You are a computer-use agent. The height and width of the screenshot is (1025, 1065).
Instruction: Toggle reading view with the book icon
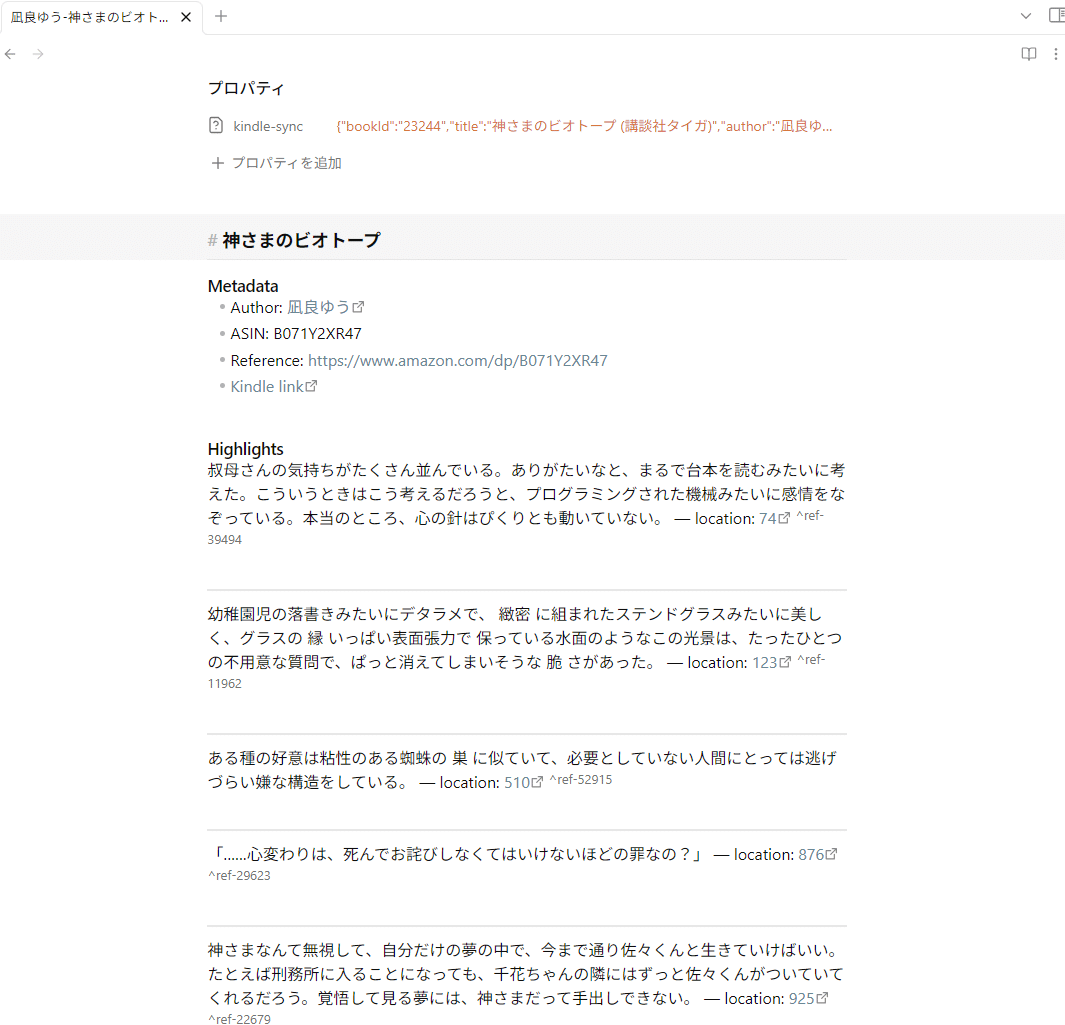point(1028,53)
